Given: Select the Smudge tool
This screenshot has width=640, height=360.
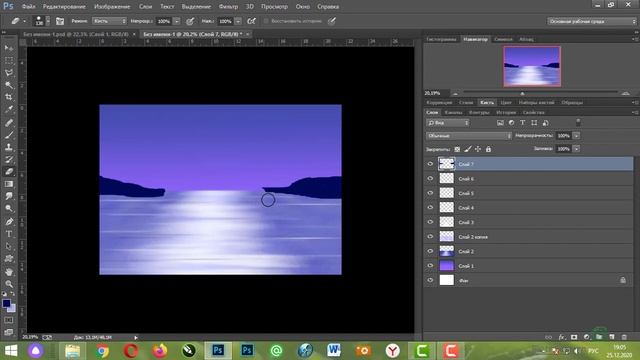Looking at the screenshot, I should point(9,196).
